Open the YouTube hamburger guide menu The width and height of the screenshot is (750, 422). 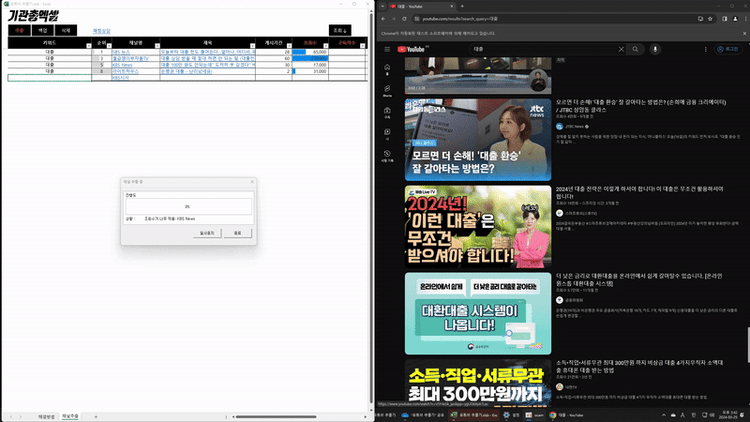(x=387, y=49)
